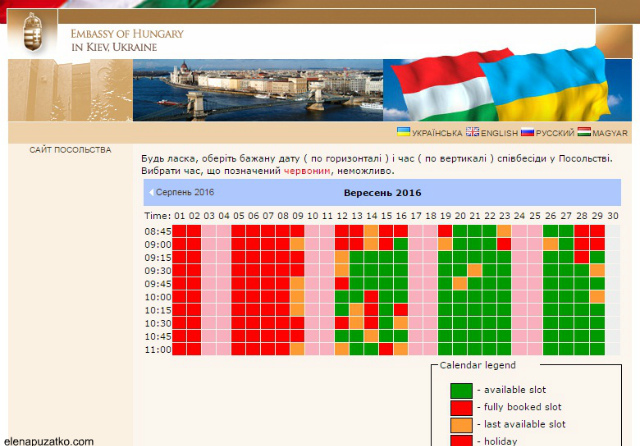This screenshot has height=446, width=640.
Task: Pick the orange 10:00 slot on day 29
Action: [597, 297]
